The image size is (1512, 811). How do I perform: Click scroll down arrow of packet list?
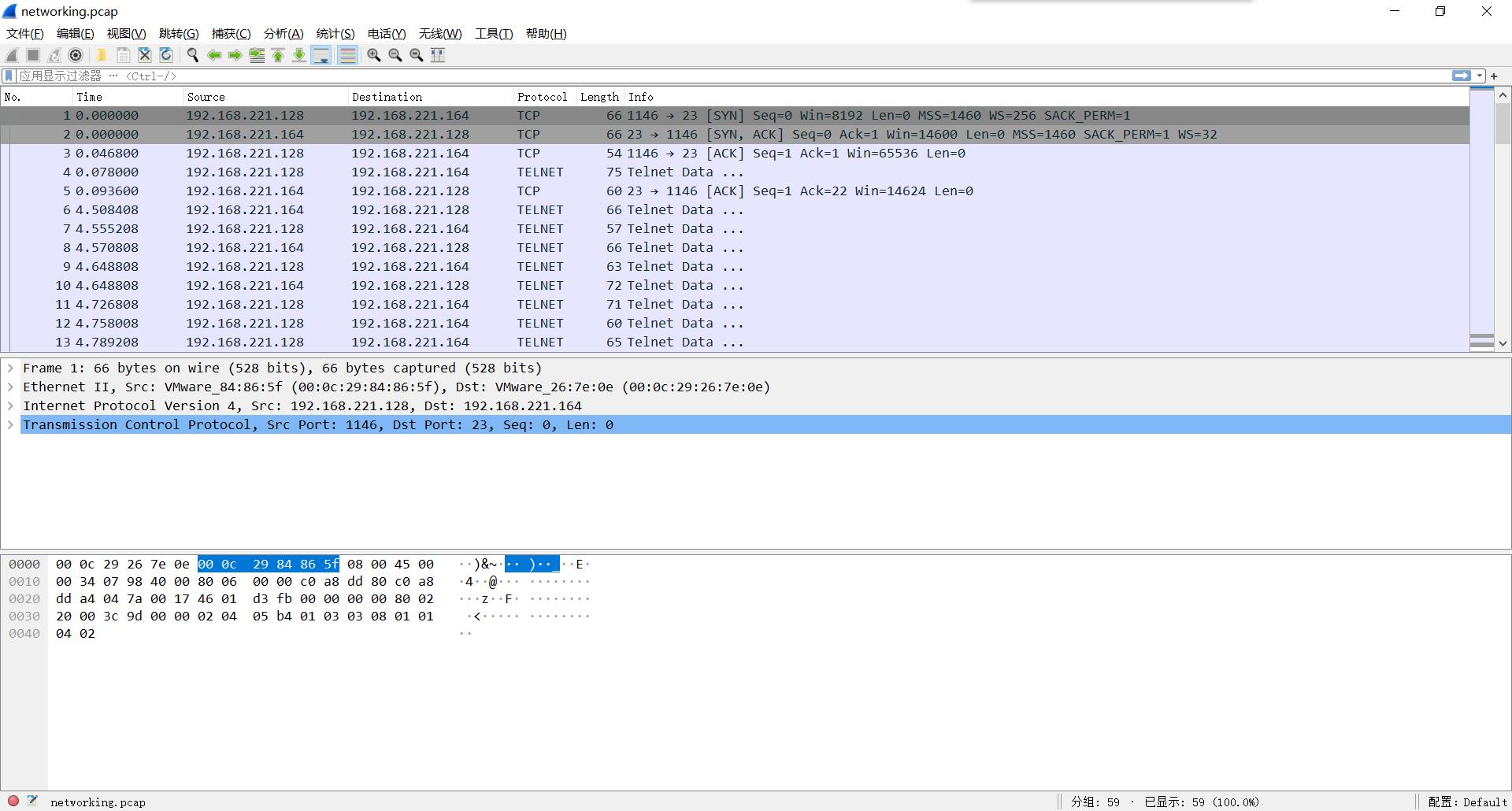coord(1503,343)
